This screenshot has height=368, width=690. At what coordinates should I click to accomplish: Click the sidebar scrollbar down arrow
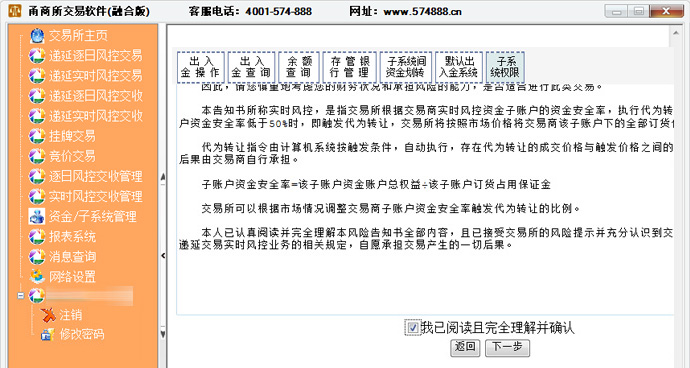[x=163, y=334]
